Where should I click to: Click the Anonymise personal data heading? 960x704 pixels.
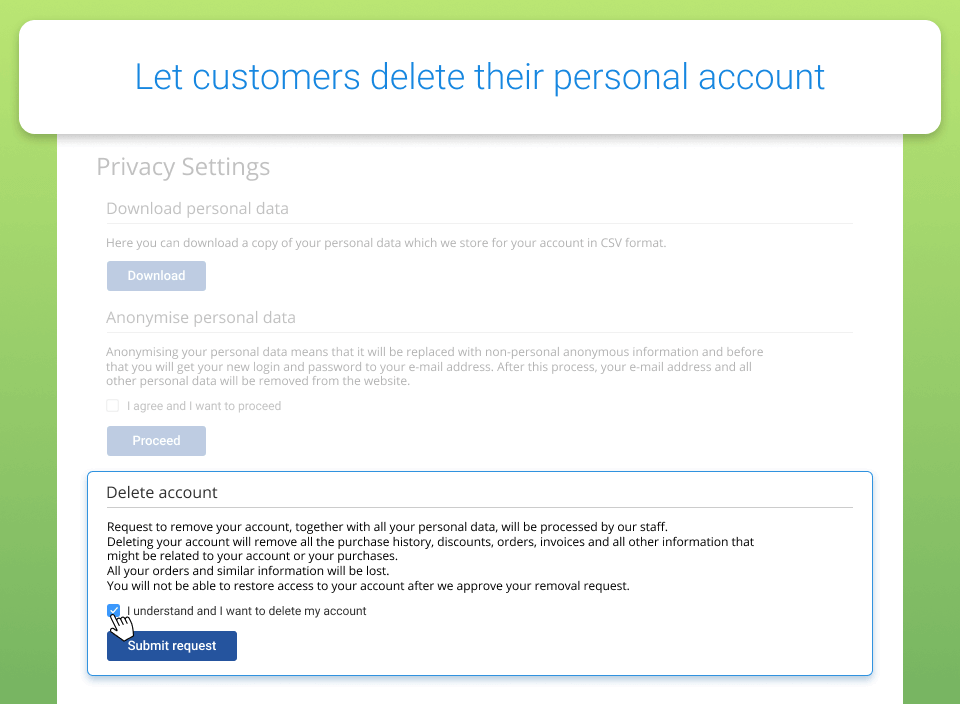coord(201,318)
